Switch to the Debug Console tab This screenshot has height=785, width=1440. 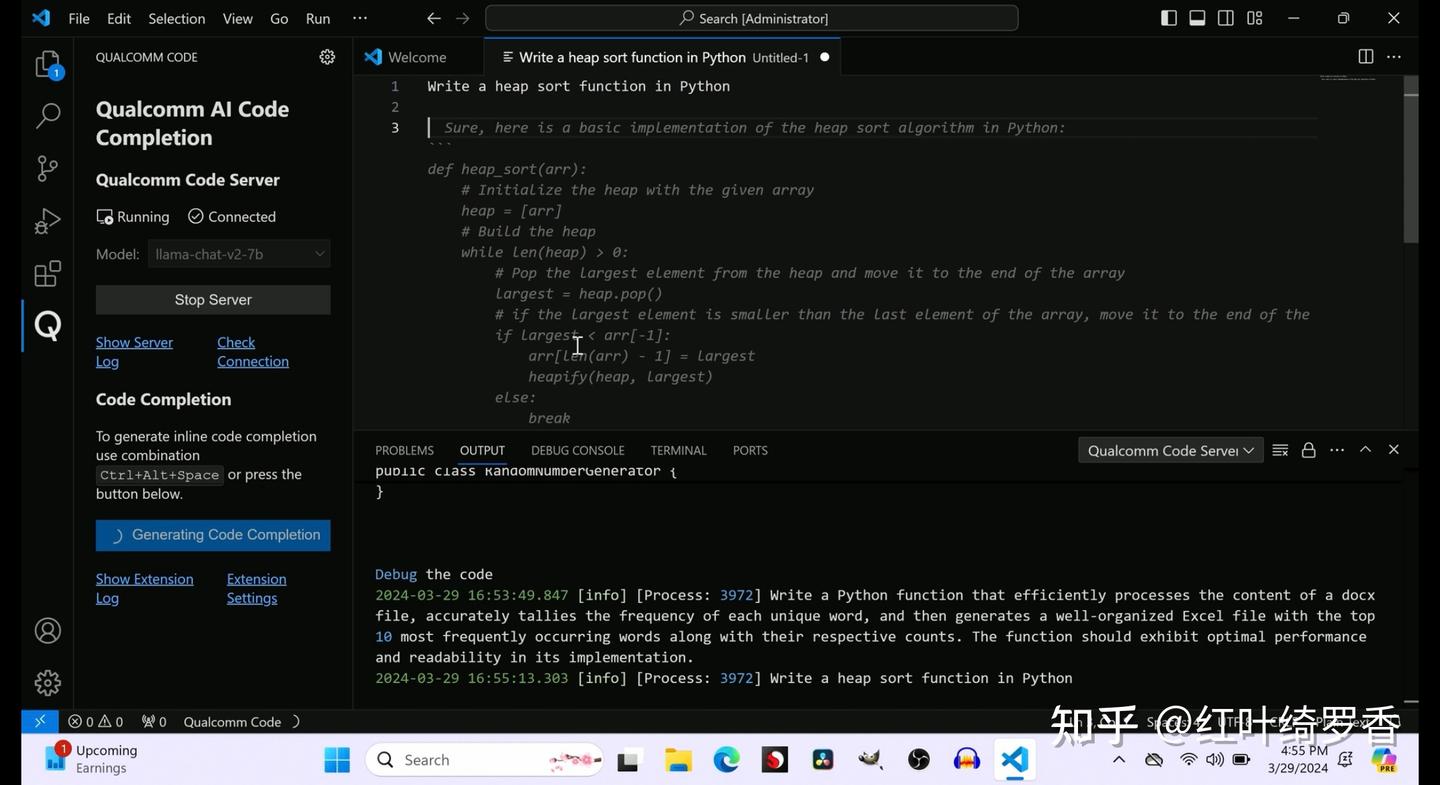[578, 450]
